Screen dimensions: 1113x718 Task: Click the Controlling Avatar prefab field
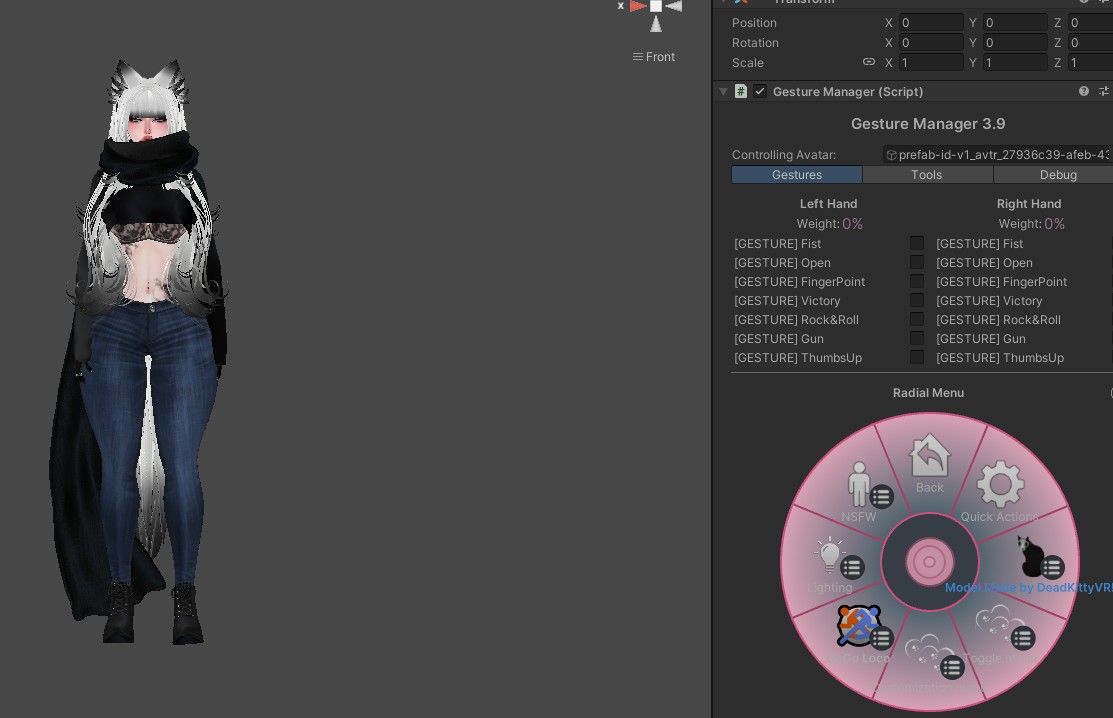[998, 155]
